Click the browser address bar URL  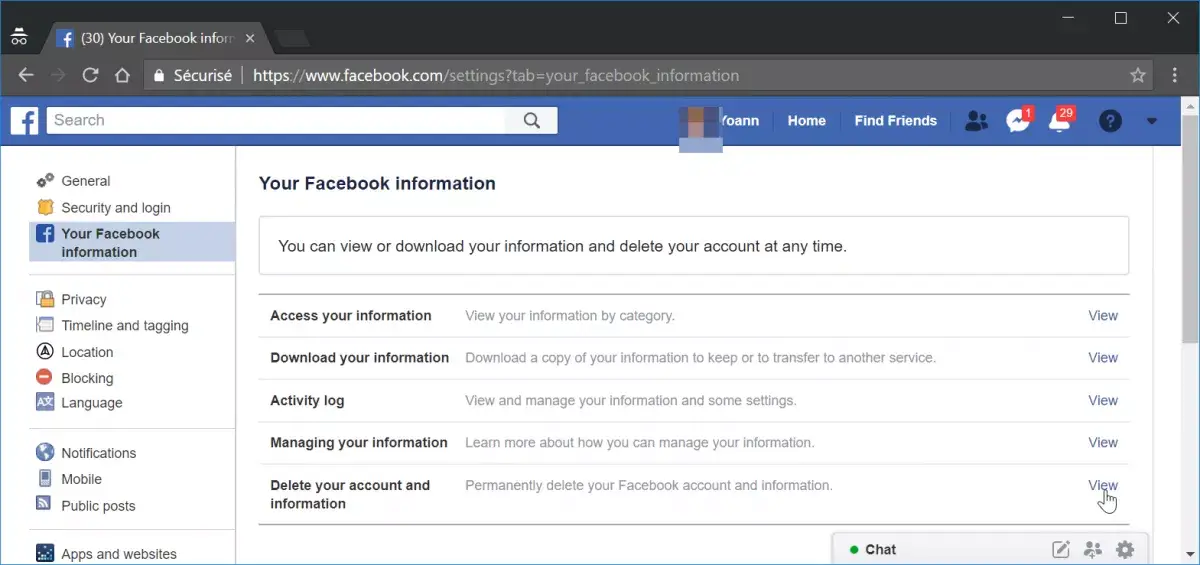[496, 75]
